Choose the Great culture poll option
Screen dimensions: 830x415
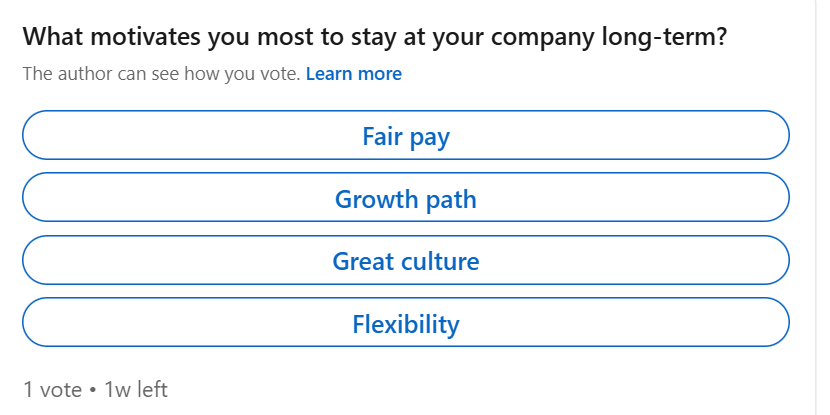[406, 261]
